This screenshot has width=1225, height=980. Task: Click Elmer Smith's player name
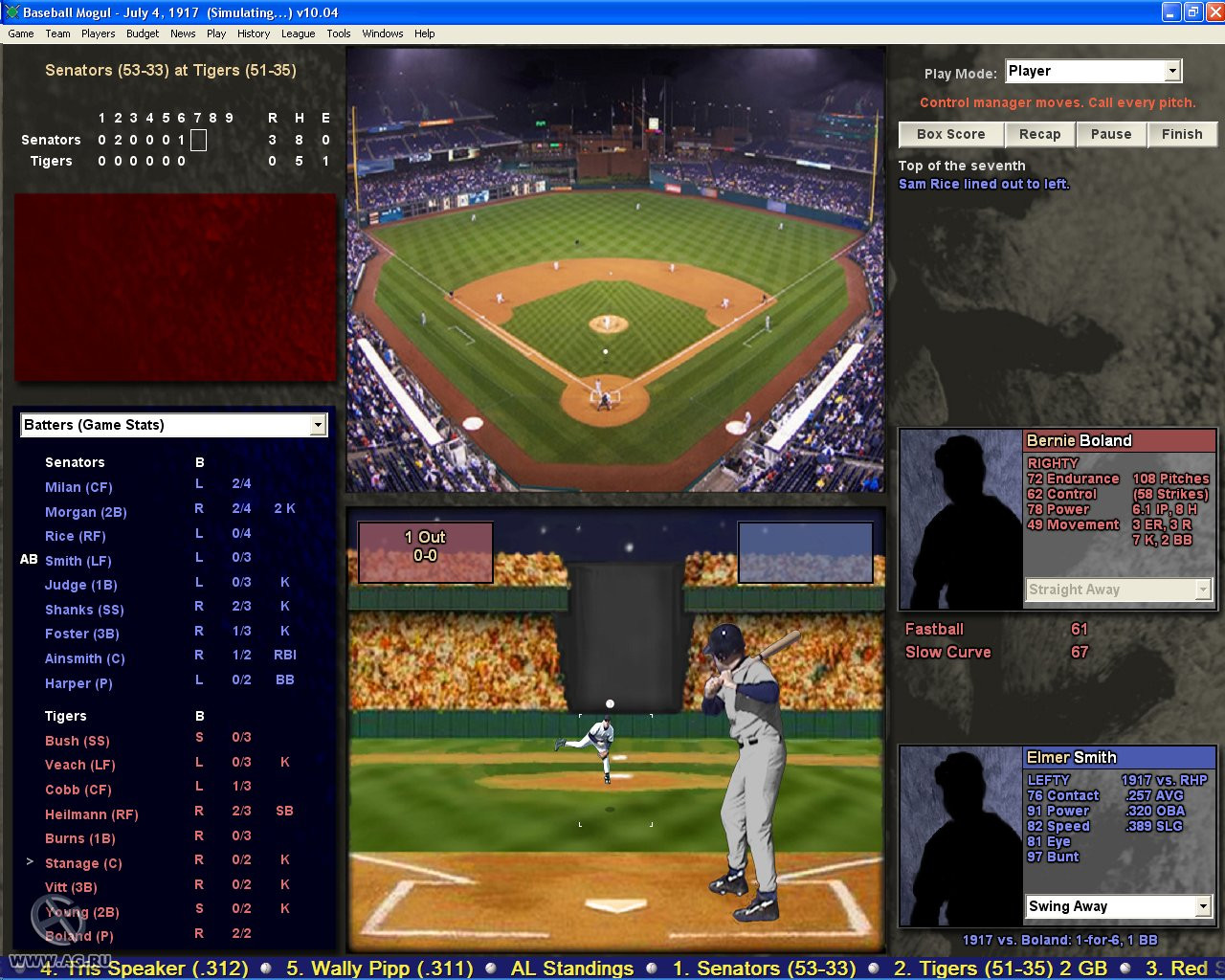(1072, 757)
